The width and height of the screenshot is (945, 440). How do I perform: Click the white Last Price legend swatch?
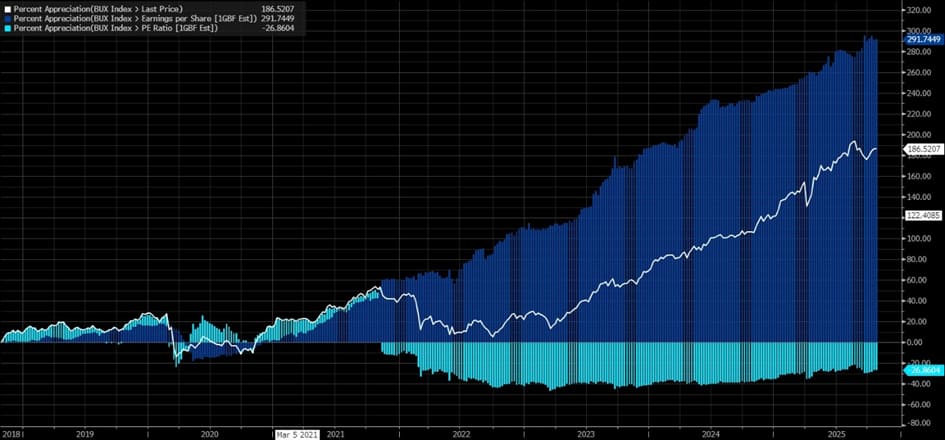(6, 8)
